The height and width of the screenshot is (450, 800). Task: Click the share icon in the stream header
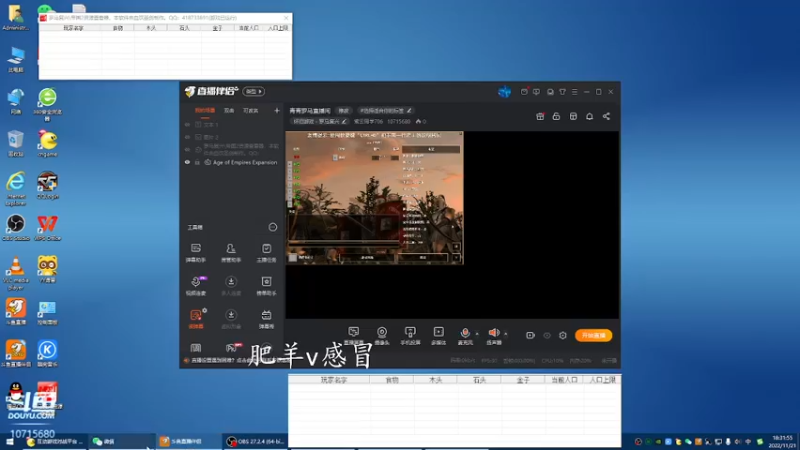[x=606, y=116]
